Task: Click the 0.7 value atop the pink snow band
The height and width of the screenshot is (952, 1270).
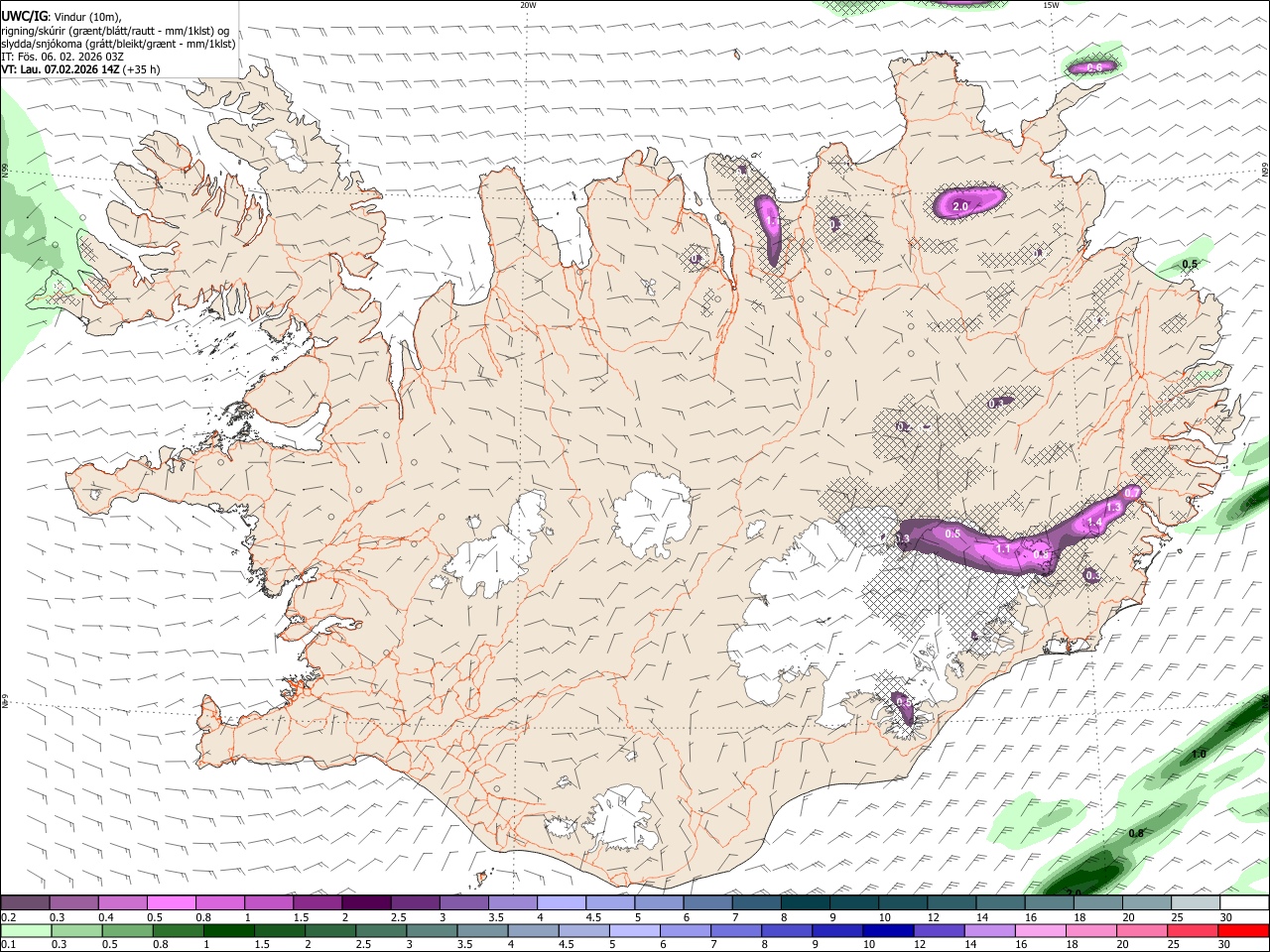Action: (x=1132, y=493)
